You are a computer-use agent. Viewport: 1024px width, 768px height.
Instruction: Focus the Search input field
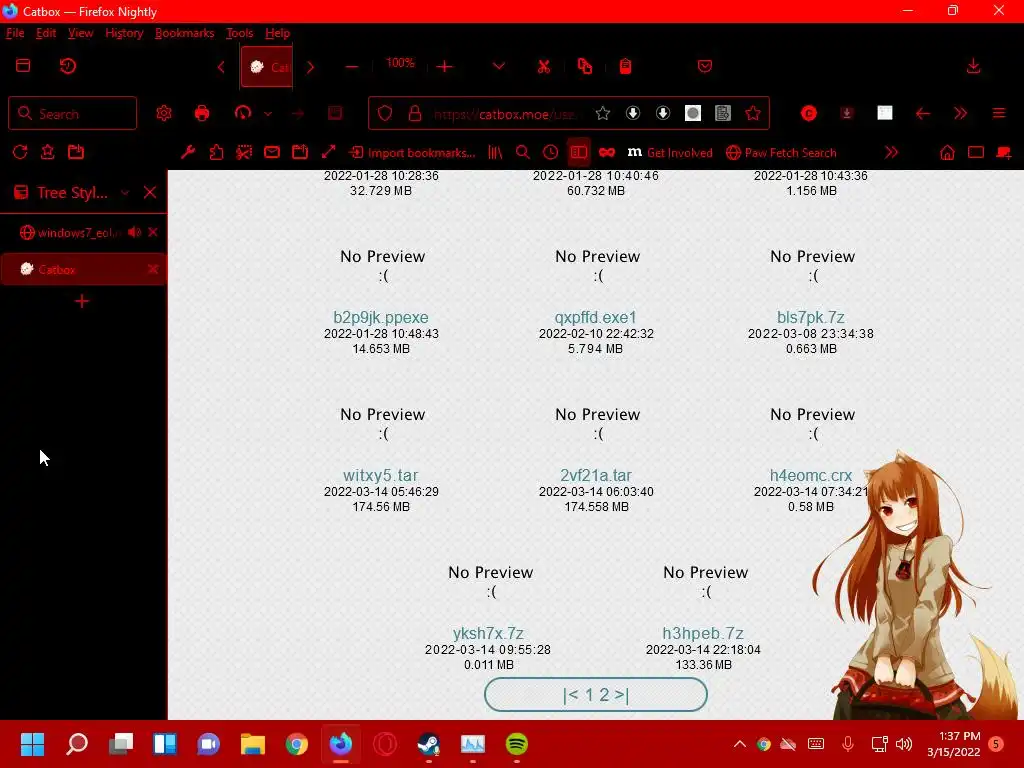point(72,114)
